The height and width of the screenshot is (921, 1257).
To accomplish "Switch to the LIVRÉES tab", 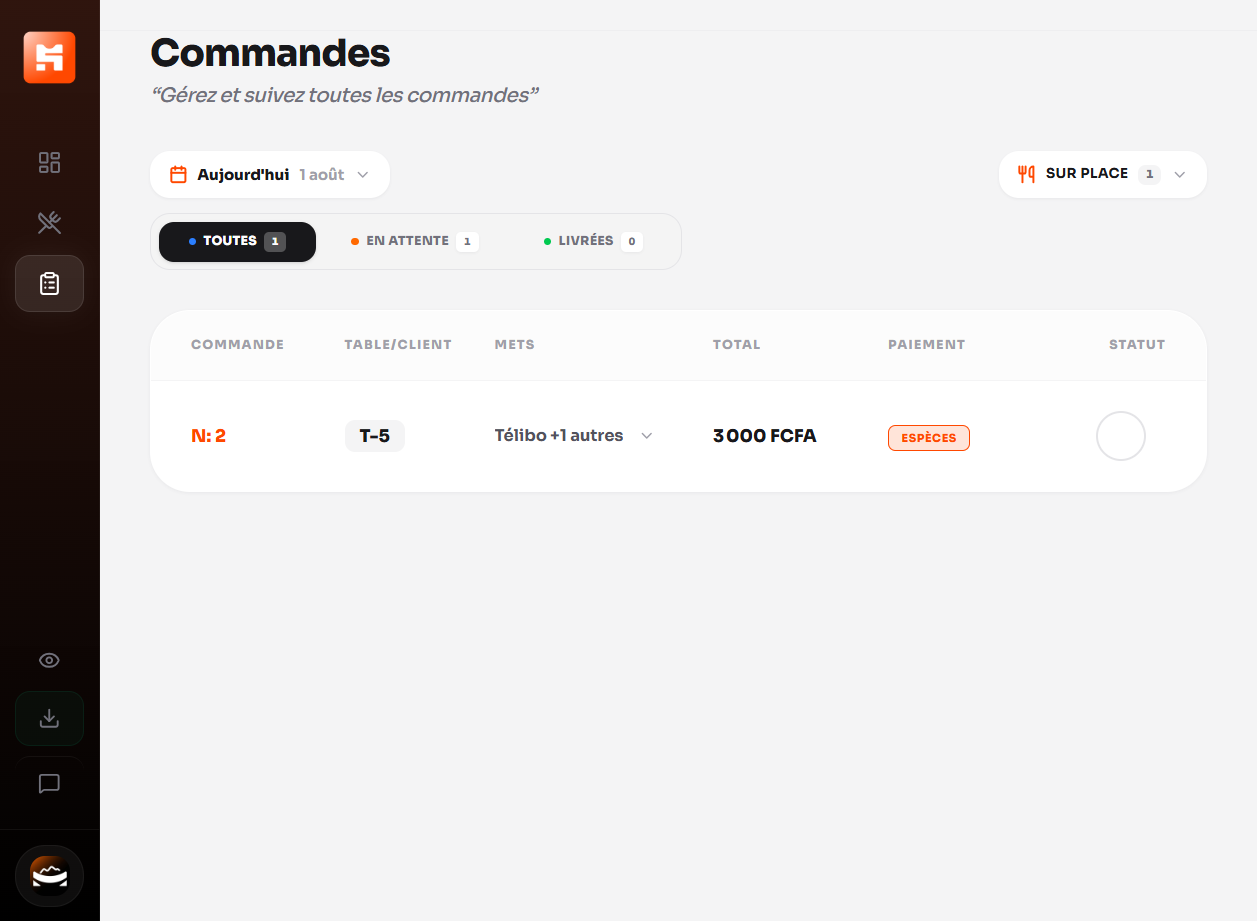I will tap(593, 241).
